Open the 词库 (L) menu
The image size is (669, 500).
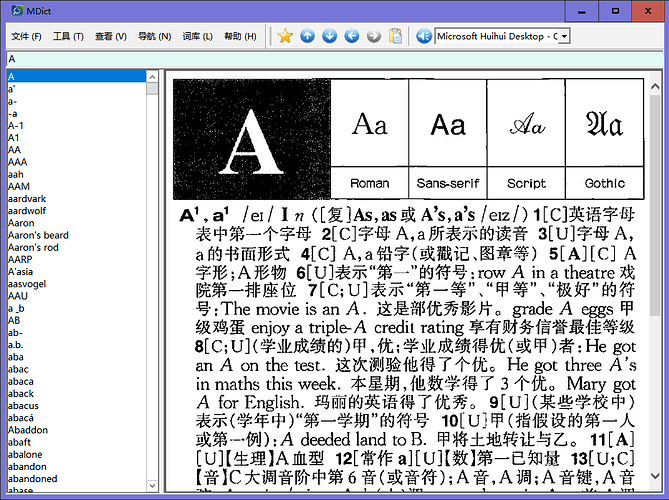pos(198,36)
